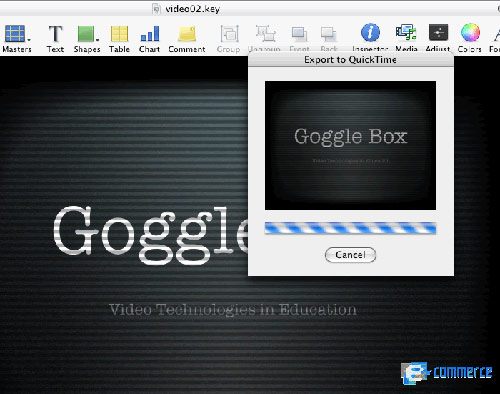Click the export progress bar
Image resolution: width=500 pixels, height=394 pixels.
(350, 228)
